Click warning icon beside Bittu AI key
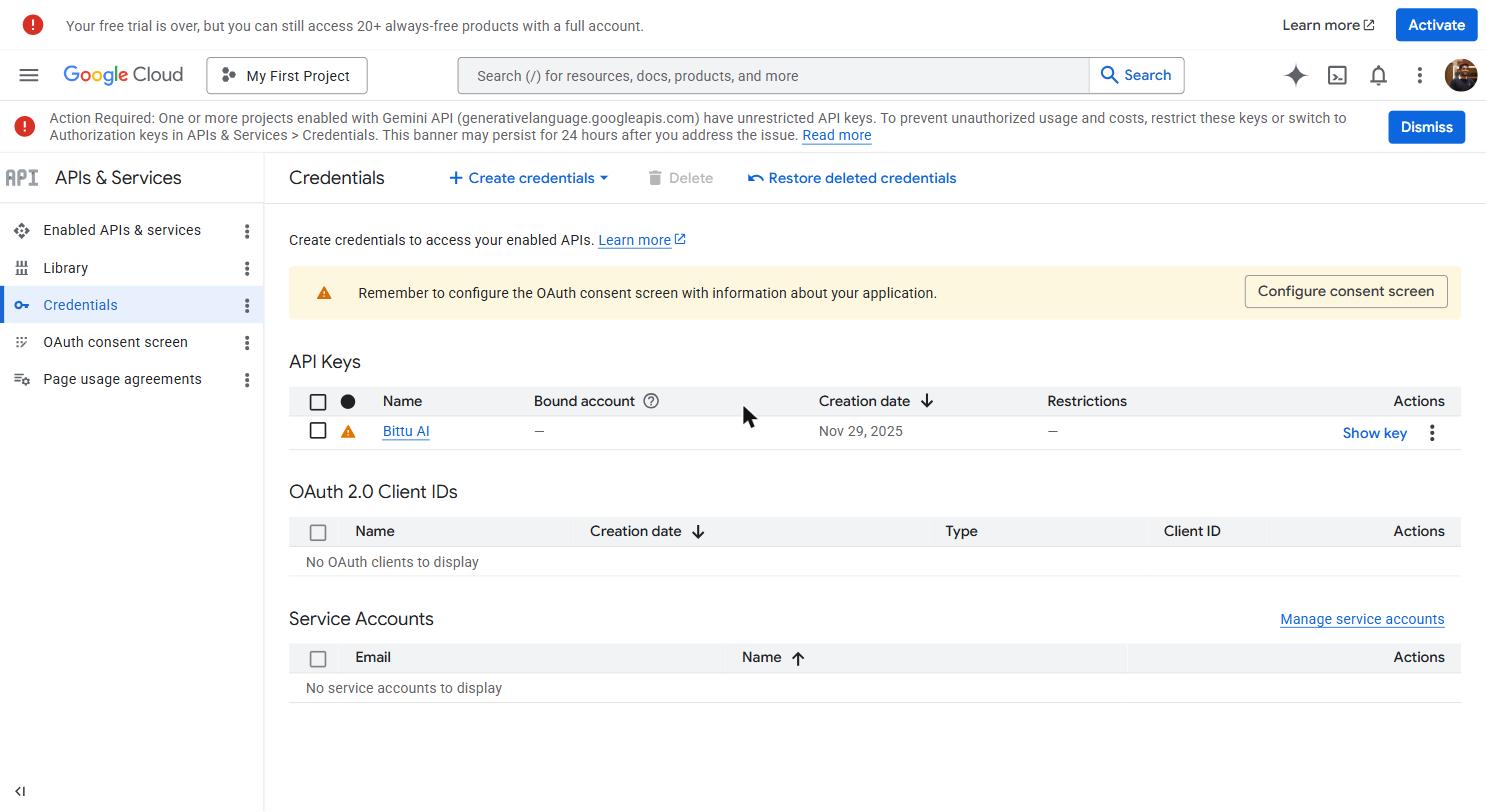The image size is (1486, 812). point(348,432)
